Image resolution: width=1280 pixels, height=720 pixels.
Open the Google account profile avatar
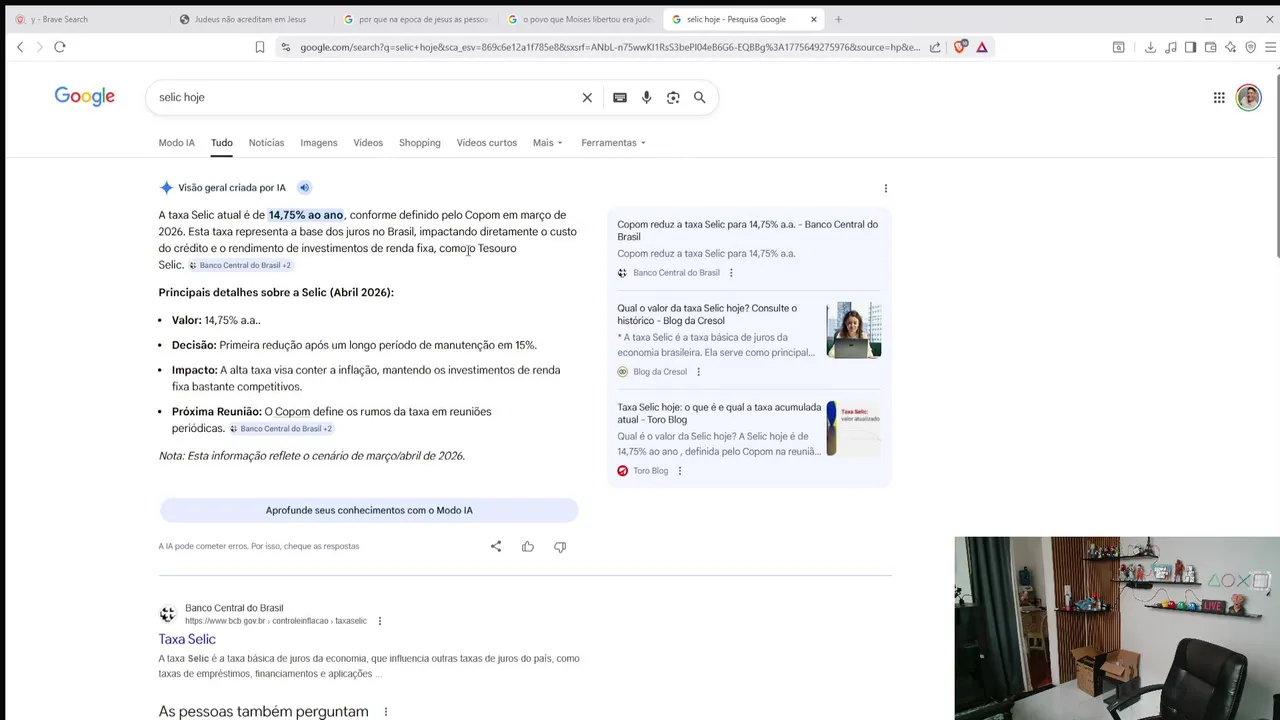1248,97
